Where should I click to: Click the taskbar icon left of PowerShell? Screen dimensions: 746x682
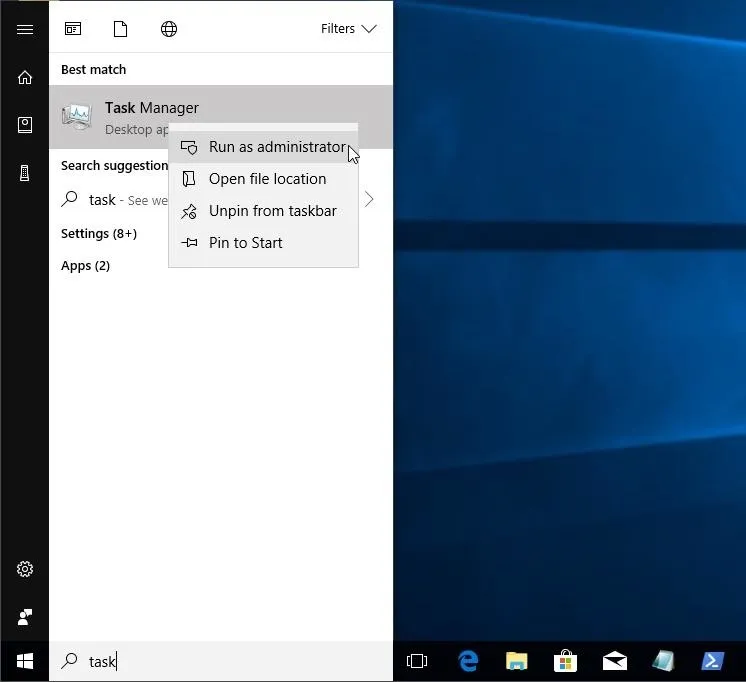point(664,661)
